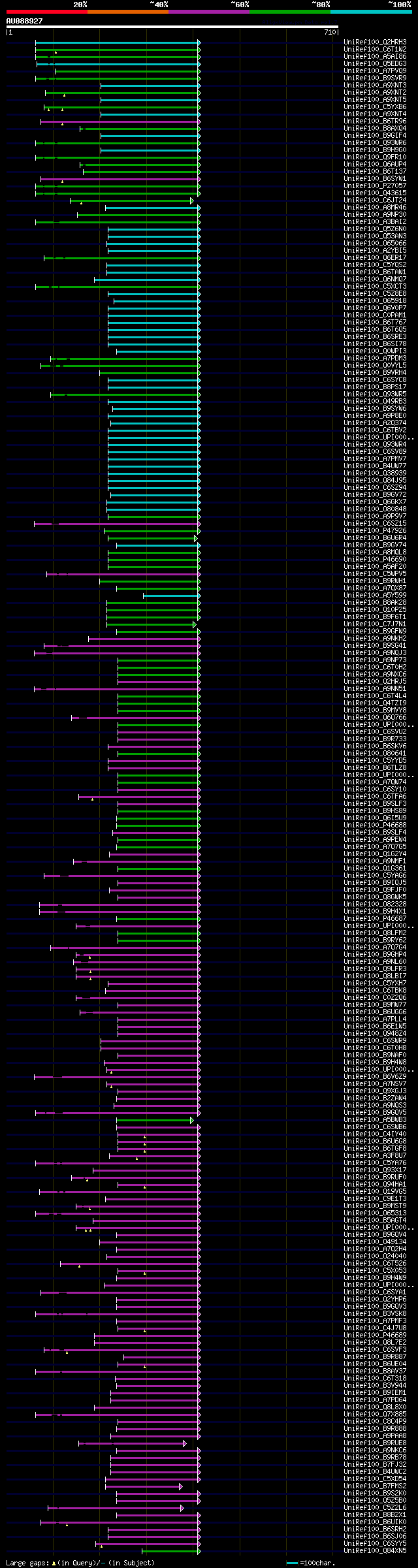Select the UniRef100_Q65066 label

click(375, 244)
